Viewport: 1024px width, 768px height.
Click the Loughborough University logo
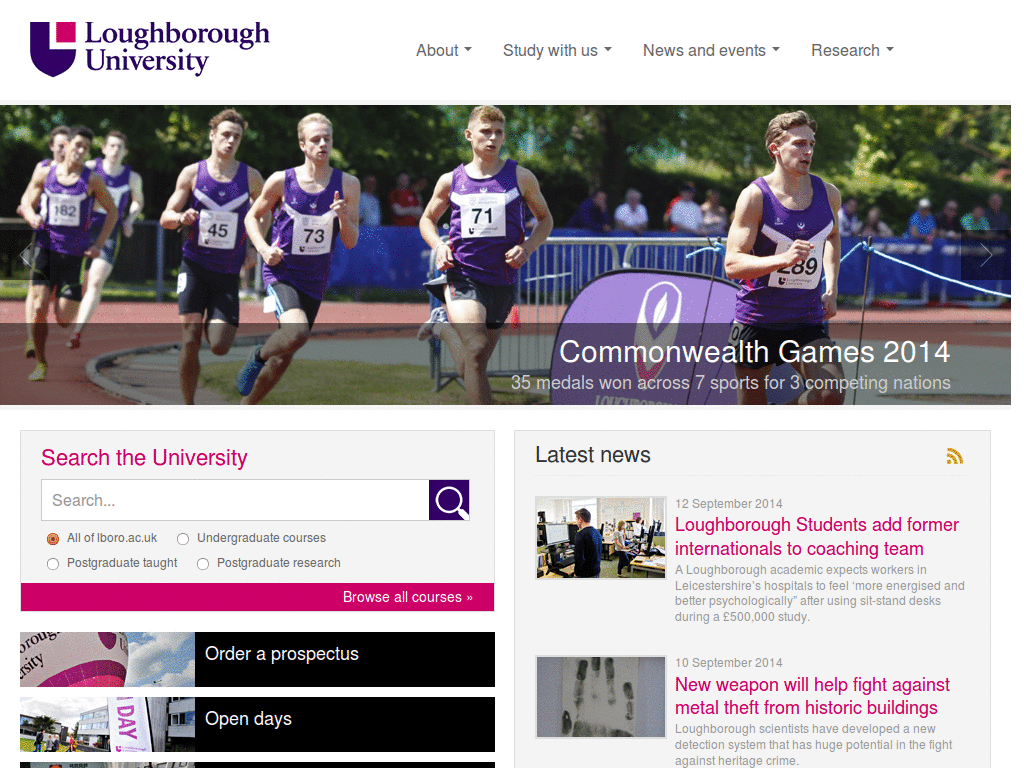pos(150,49)
